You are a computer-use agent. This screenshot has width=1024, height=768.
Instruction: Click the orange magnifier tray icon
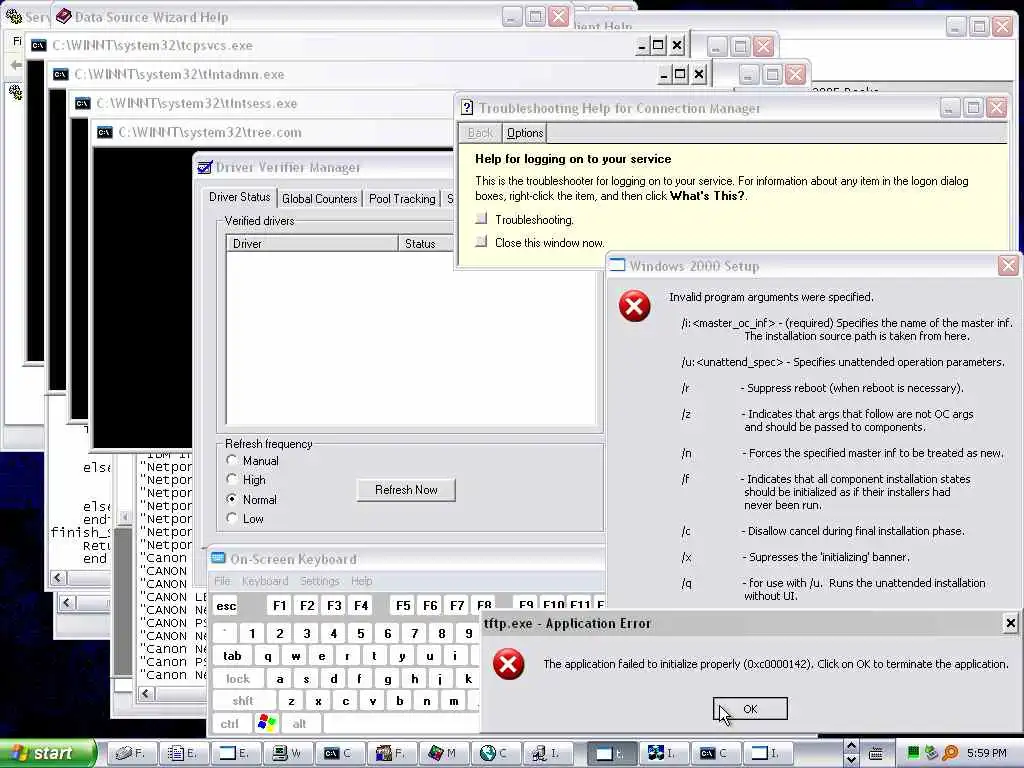tap(950, 753)
